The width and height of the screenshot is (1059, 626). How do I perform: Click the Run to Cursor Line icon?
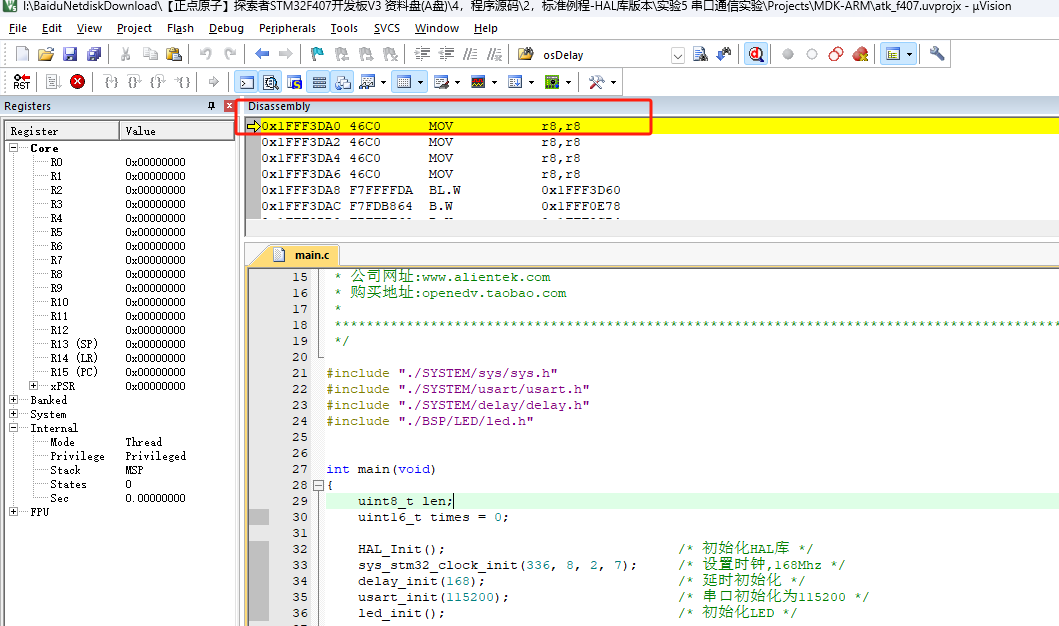(x=182, y=82)
